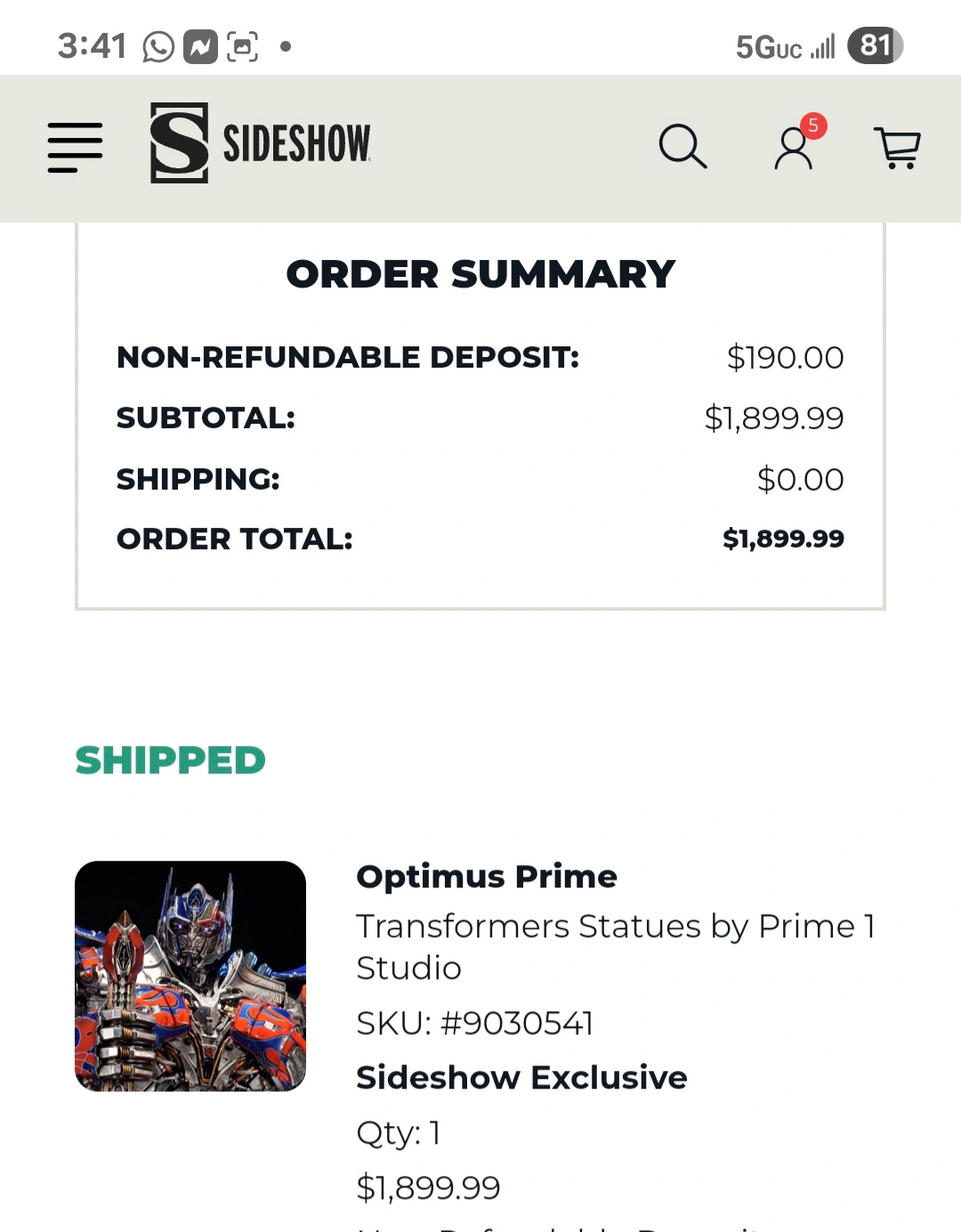The image size is (961, 1232).
Task: Tap the non-refundable deposit amount $190.00
Action: (x=785, y=358)
